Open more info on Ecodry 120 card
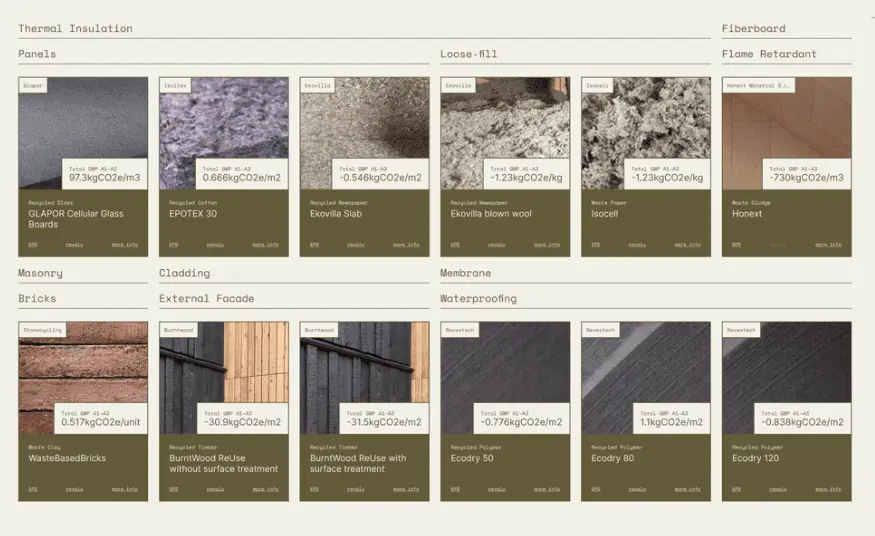 pyautogui.click(x=828, y=489)
